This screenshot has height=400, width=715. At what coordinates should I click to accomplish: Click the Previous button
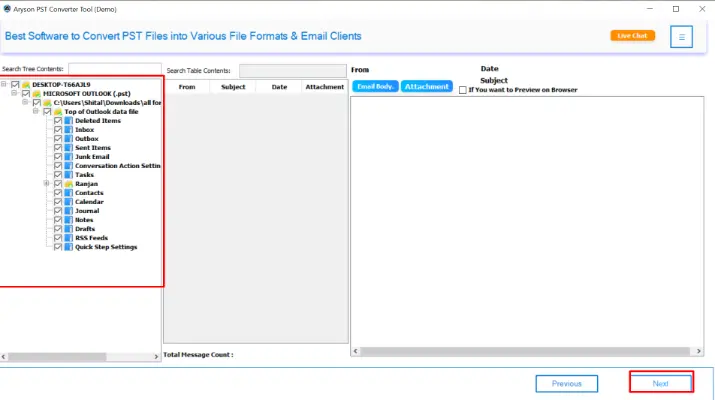[x=567, y=384]
